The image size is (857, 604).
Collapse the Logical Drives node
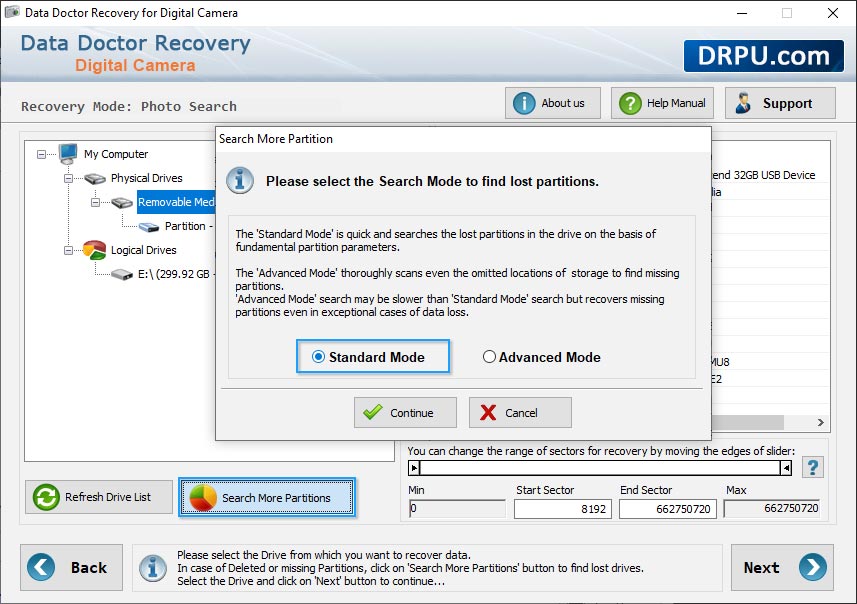coord(68,250)
